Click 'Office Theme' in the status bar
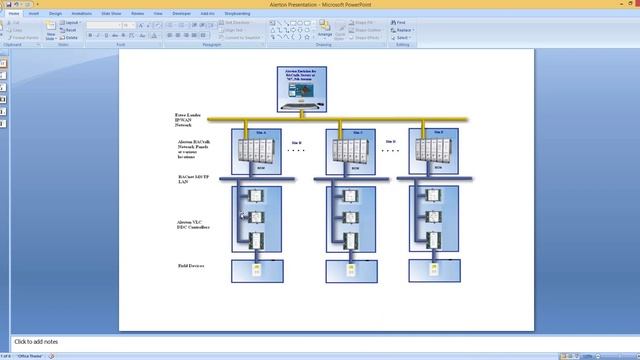640x360 pixels. [x=30, y=356]
